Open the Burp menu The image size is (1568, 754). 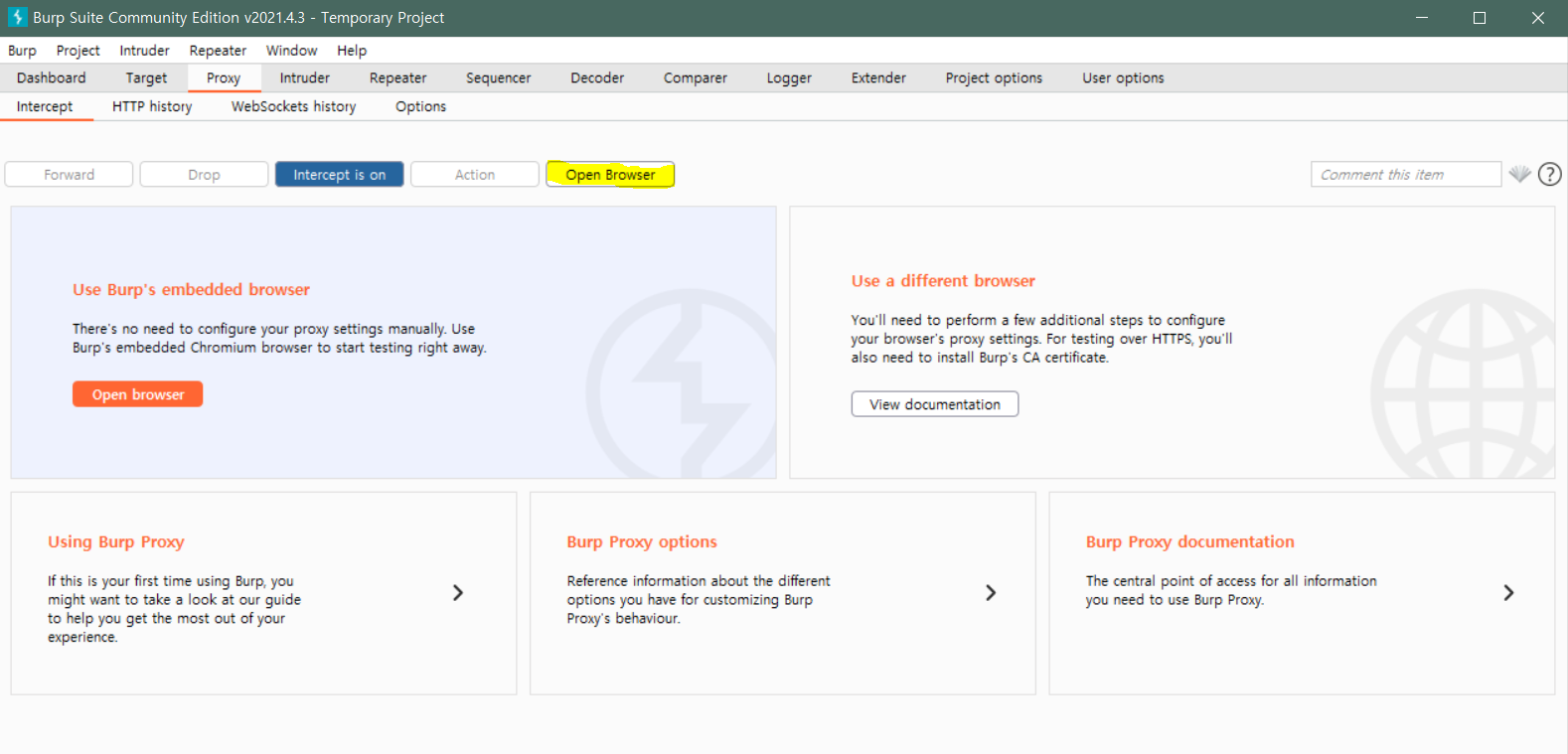[22, 51]
